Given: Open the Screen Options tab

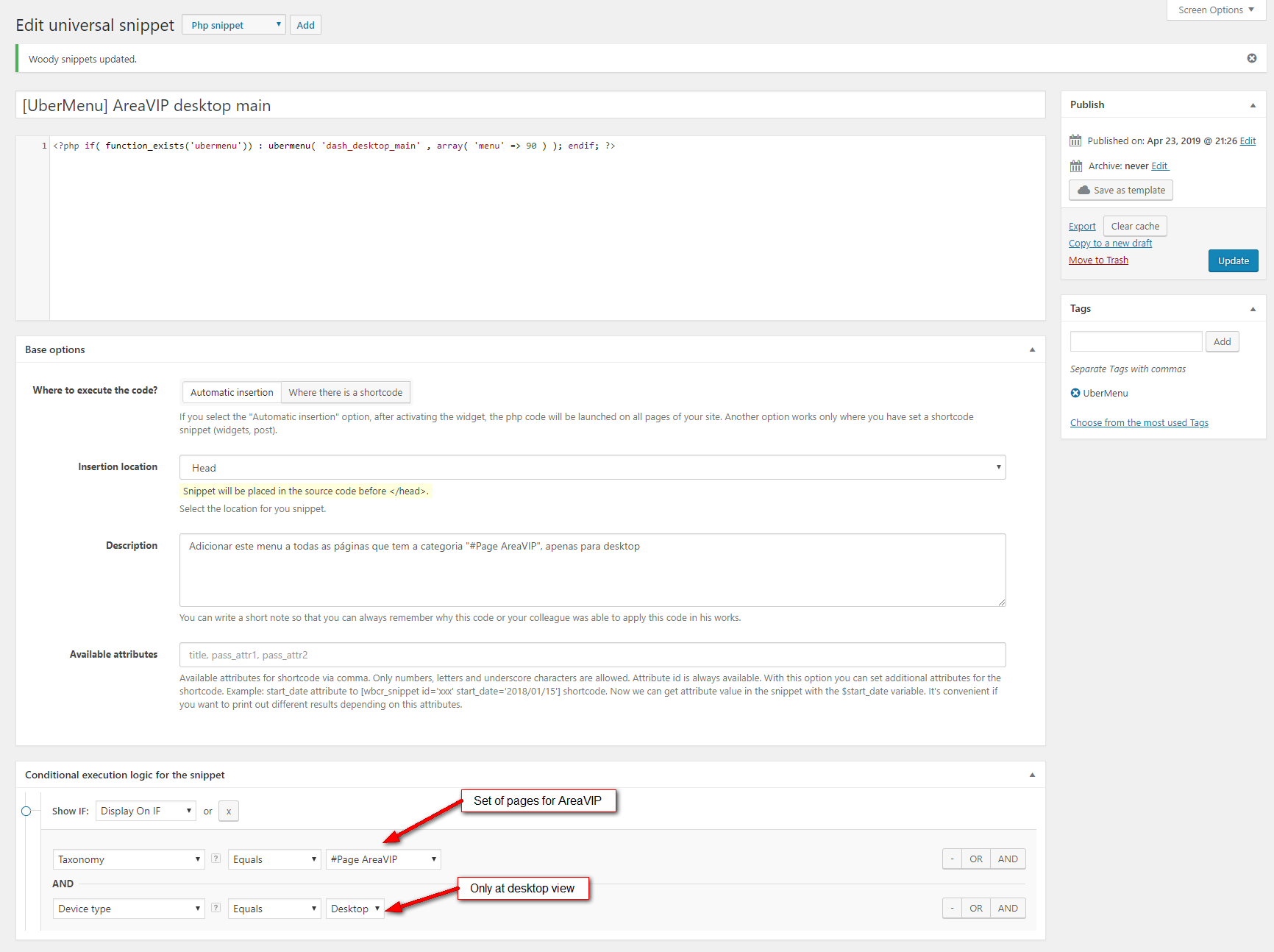Looking at the screenshot, I should click(1215, 10).
